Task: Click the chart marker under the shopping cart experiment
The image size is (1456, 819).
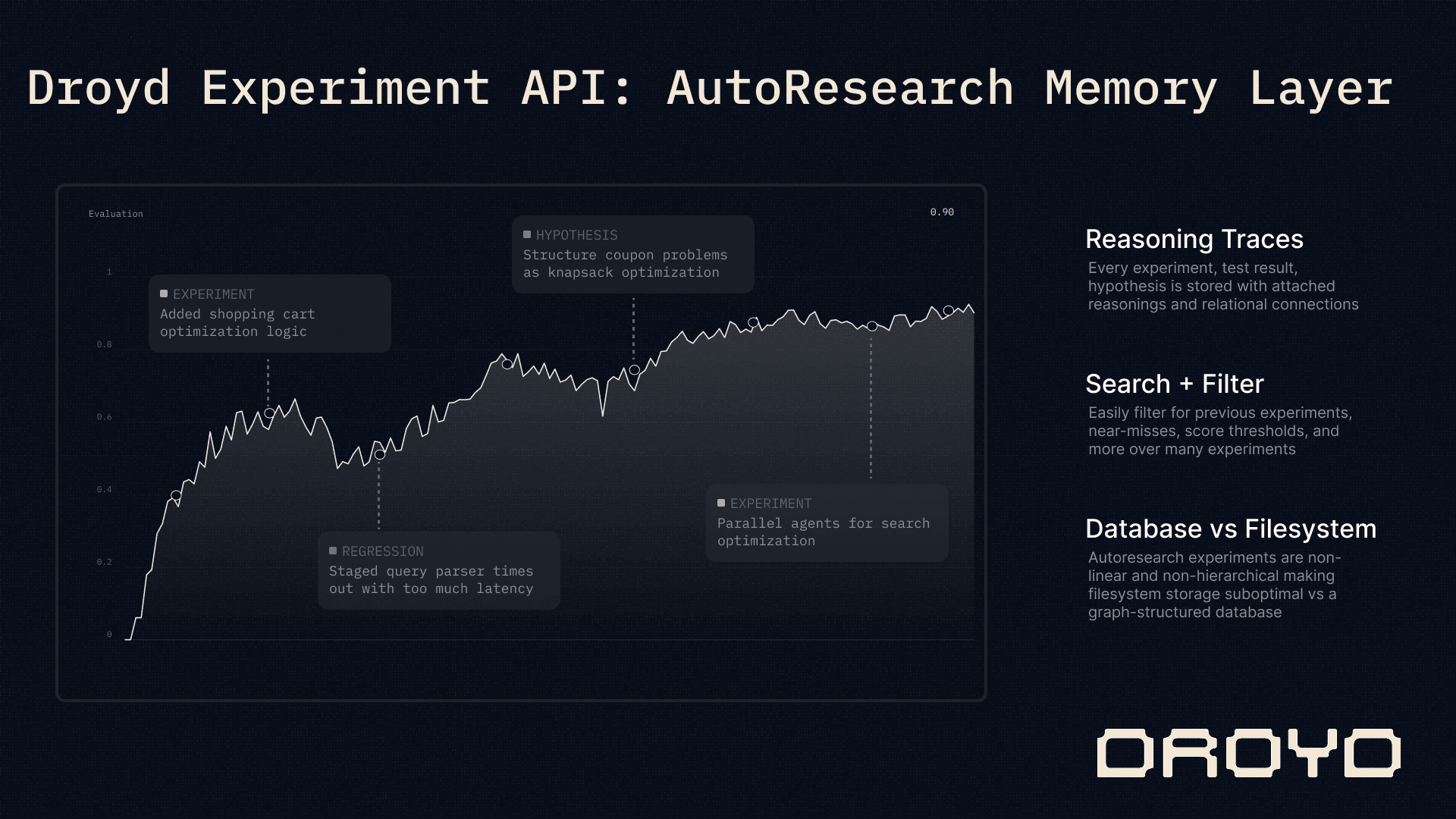Action: 269,413
